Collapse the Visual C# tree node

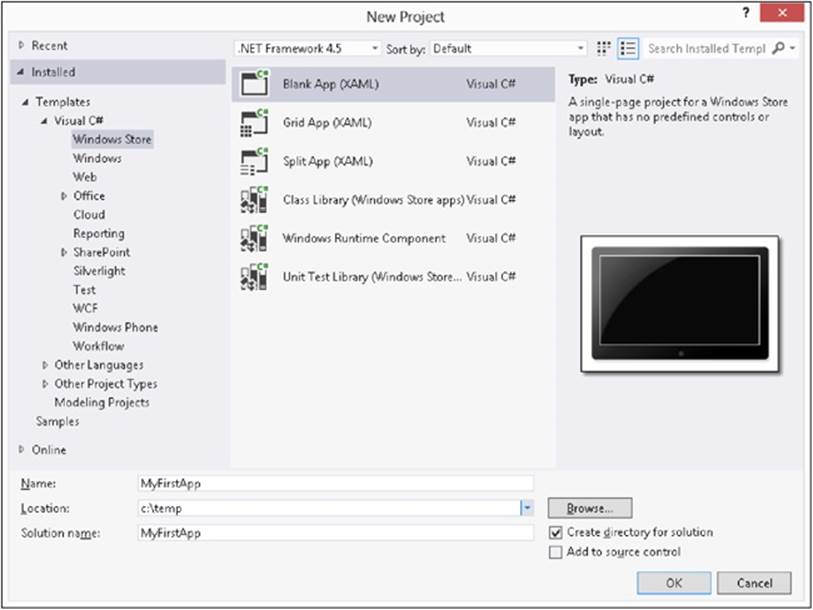click(x=45, y=121)
